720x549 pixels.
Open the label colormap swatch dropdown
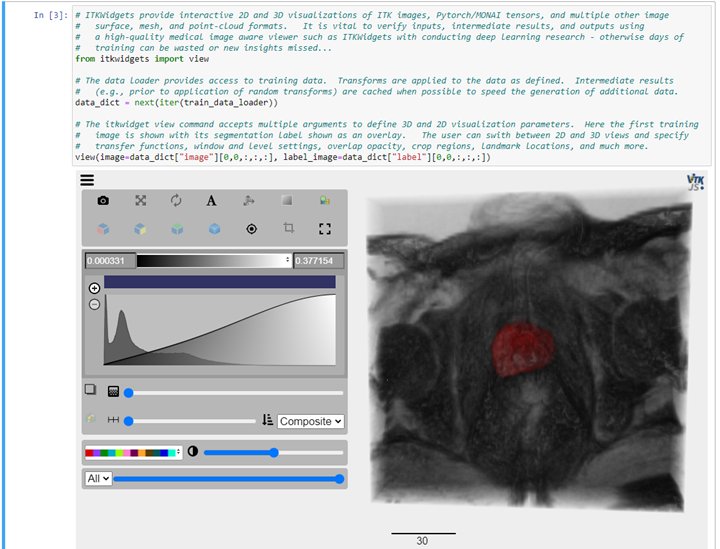coord(133,453)
